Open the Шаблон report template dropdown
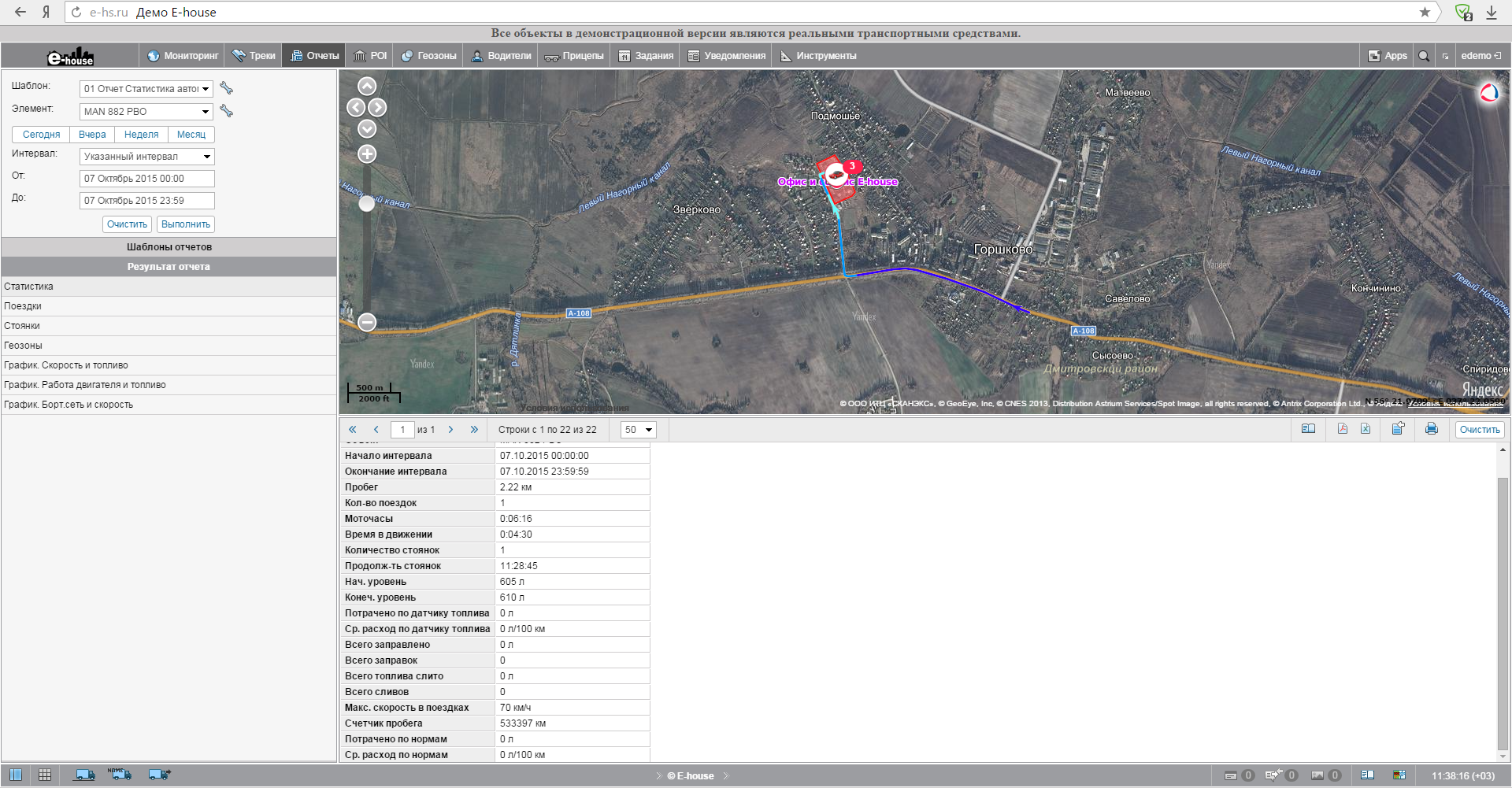The image size is (1512, 788). pyautogui.click(x=146, y=89)
